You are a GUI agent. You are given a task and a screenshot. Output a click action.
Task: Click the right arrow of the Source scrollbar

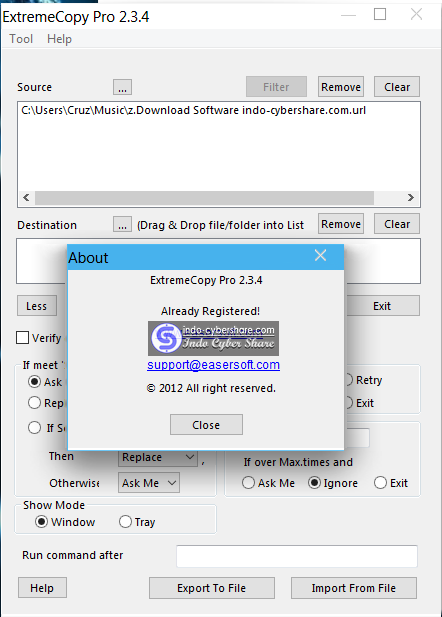click(x=411, y=198)
